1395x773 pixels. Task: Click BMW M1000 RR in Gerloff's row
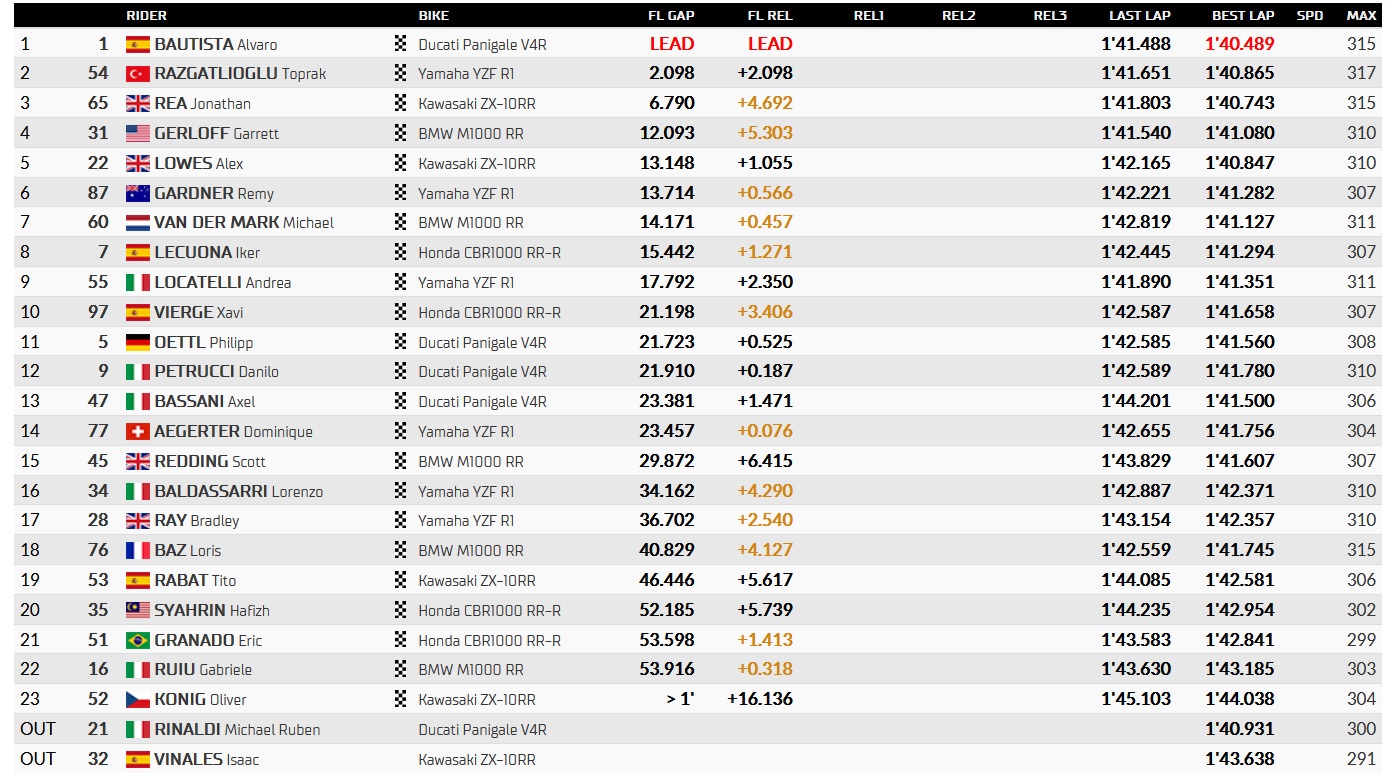471,133
